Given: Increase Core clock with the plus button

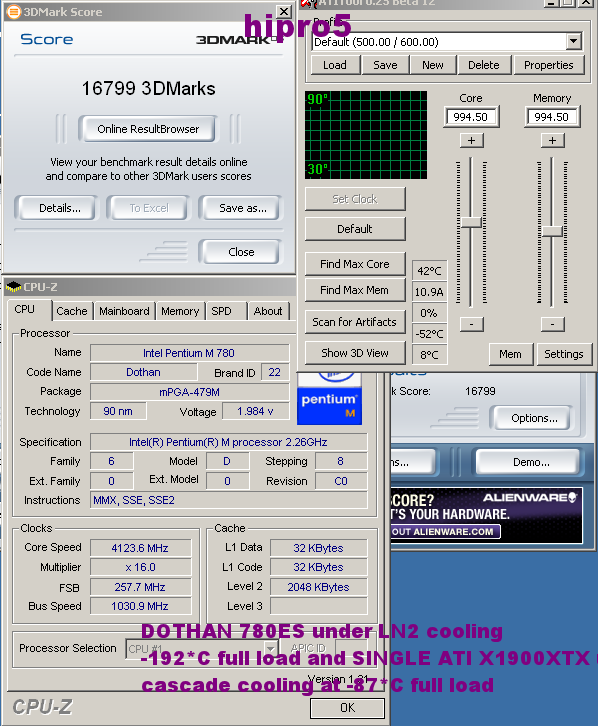Looking at the screenshot, I should 472,140.
